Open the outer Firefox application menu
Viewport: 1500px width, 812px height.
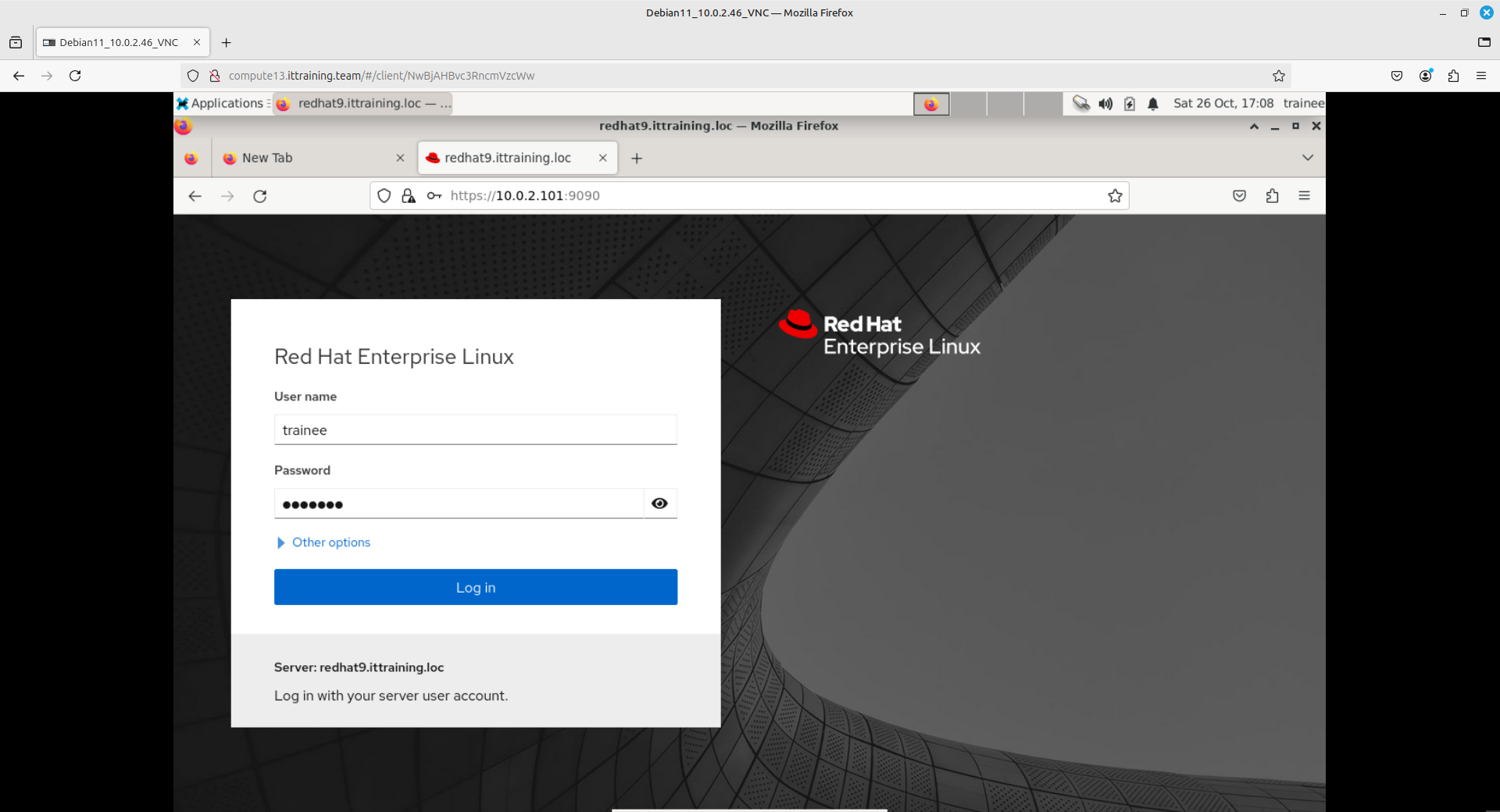coord(1481,76)
